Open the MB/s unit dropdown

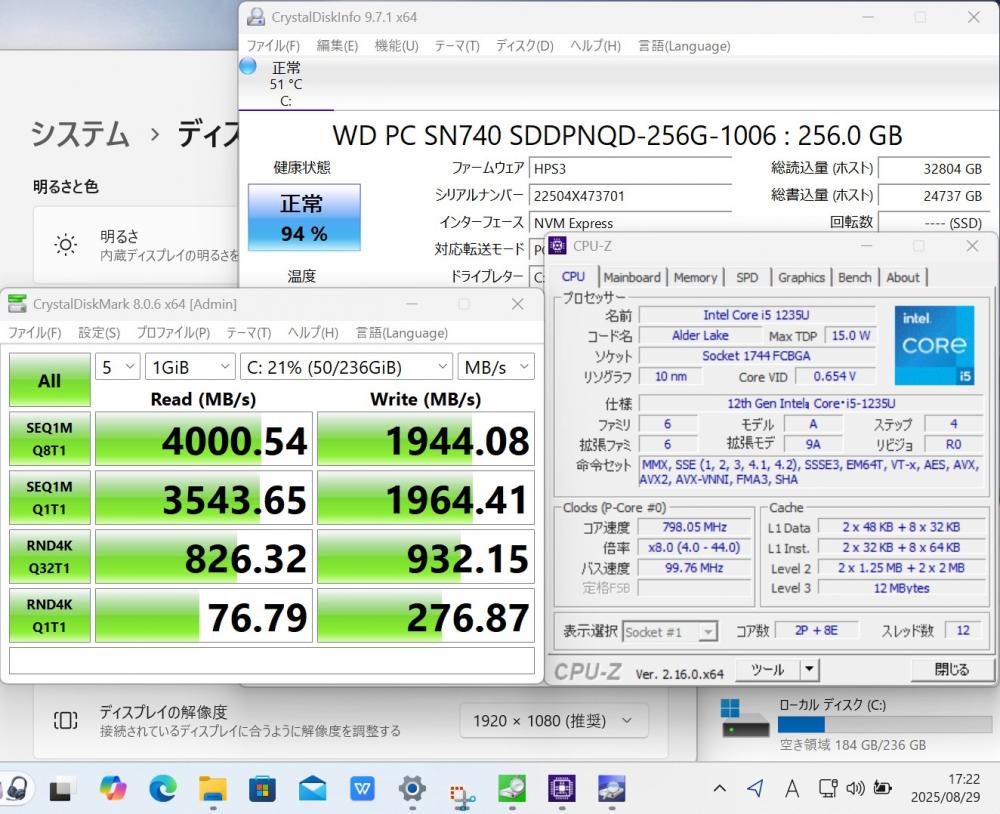(496, 367)
